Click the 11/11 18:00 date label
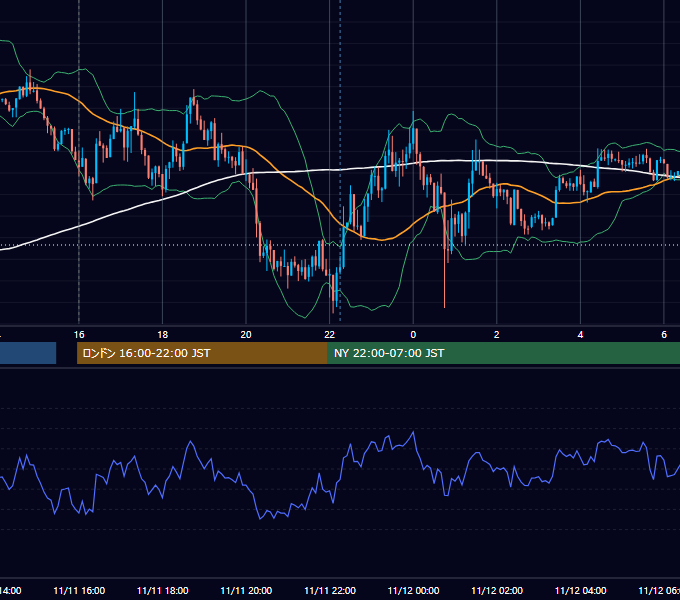 [x=163, y=590]
